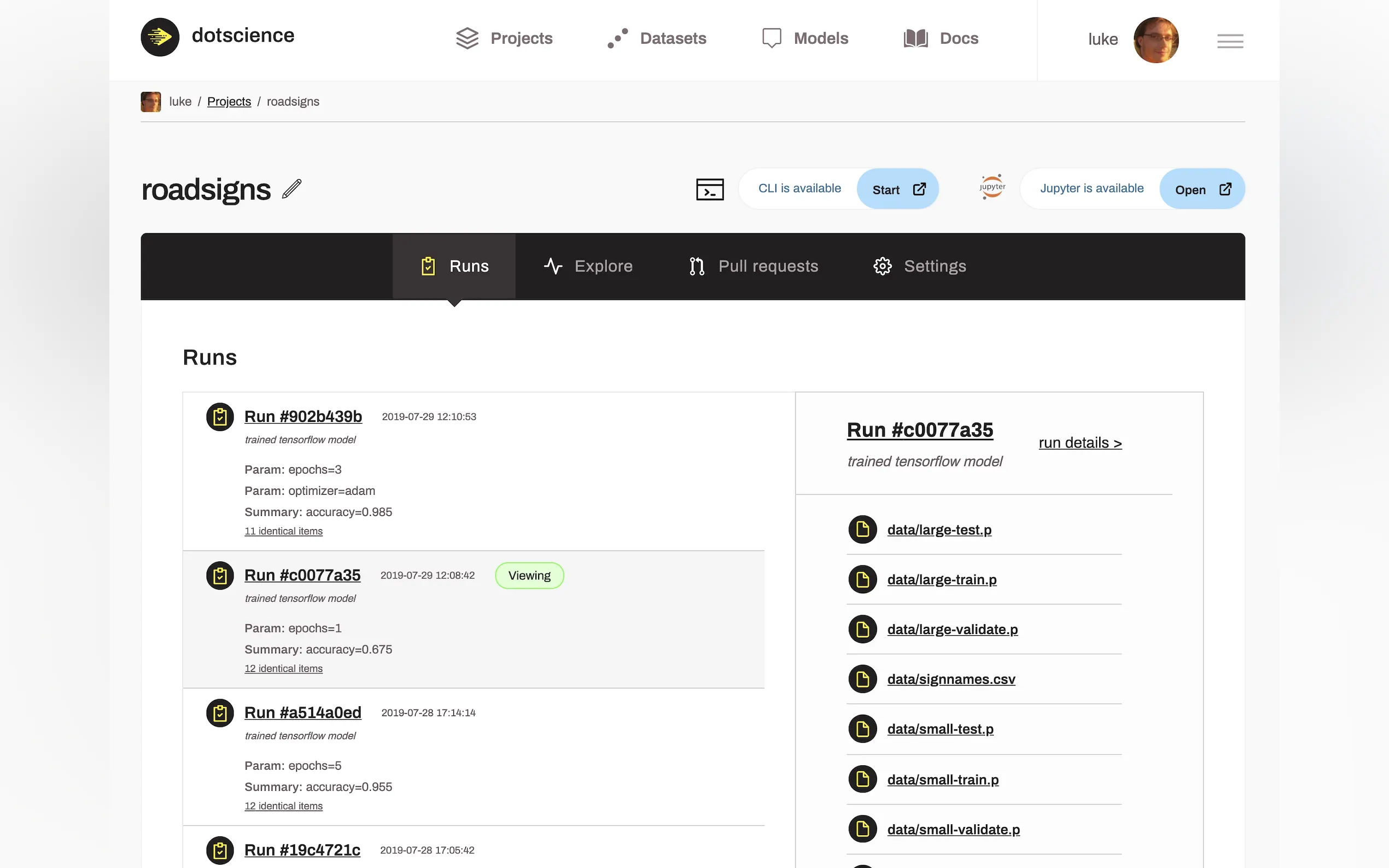Open the Pull requests tab
Image resolution: width=1389 pixels, height=868 pixels.
(x=754, y=266)
